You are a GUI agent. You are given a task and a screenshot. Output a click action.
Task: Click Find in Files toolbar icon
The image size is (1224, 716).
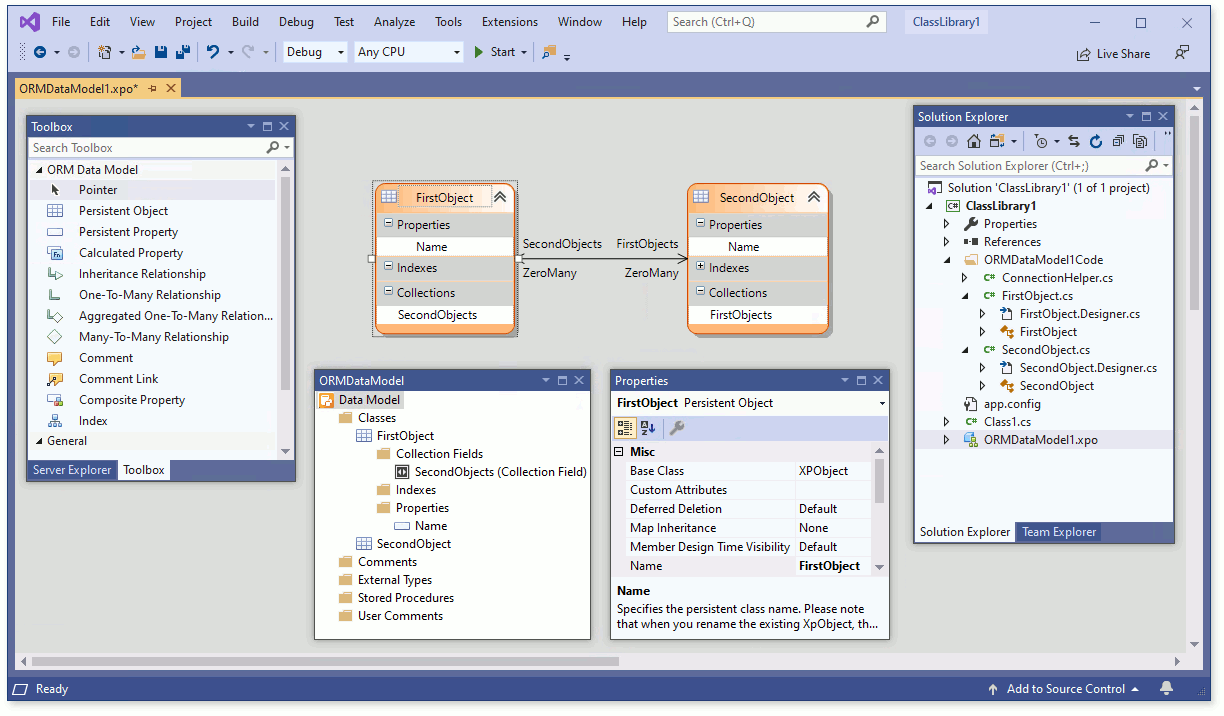pos(548,52)
